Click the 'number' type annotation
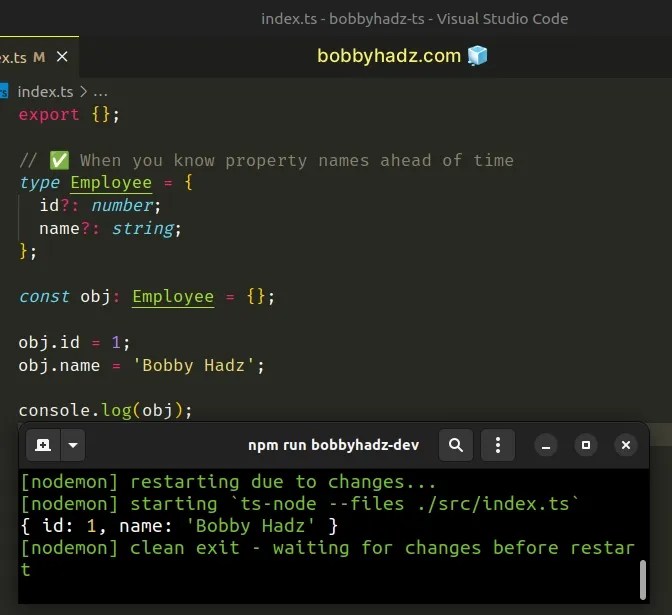 [122, 205]
